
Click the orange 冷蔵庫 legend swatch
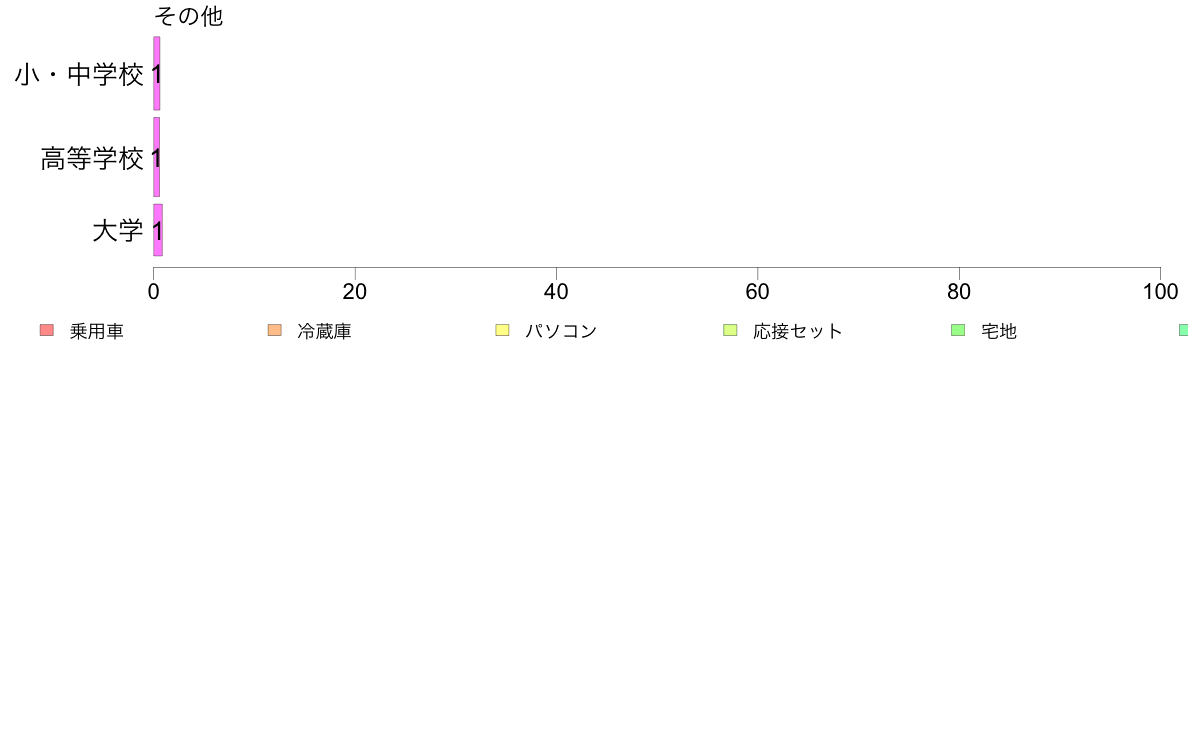(275, 330)
